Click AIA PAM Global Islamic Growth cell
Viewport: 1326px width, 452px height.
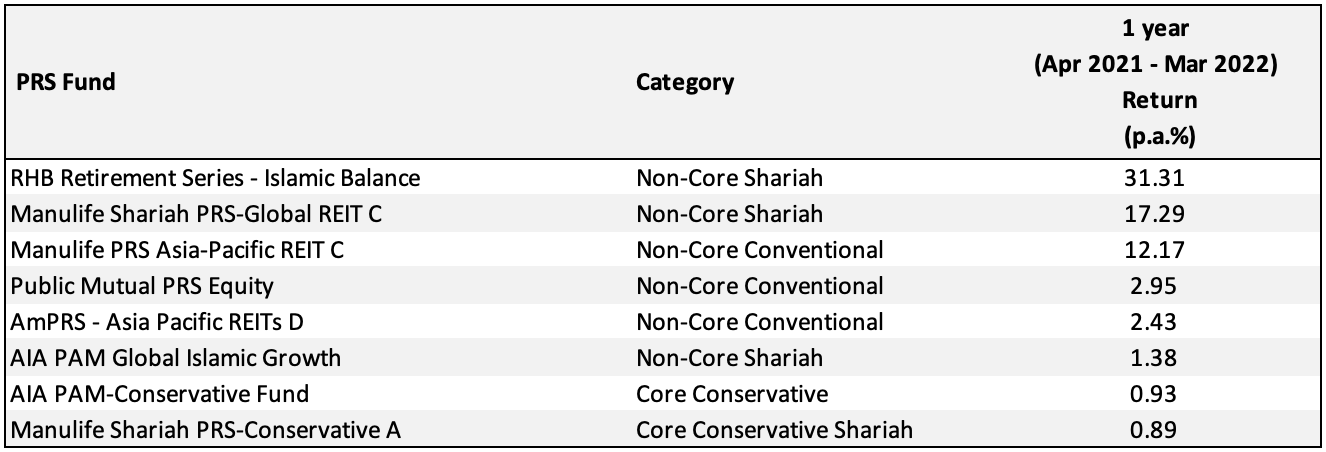[176, 358]
